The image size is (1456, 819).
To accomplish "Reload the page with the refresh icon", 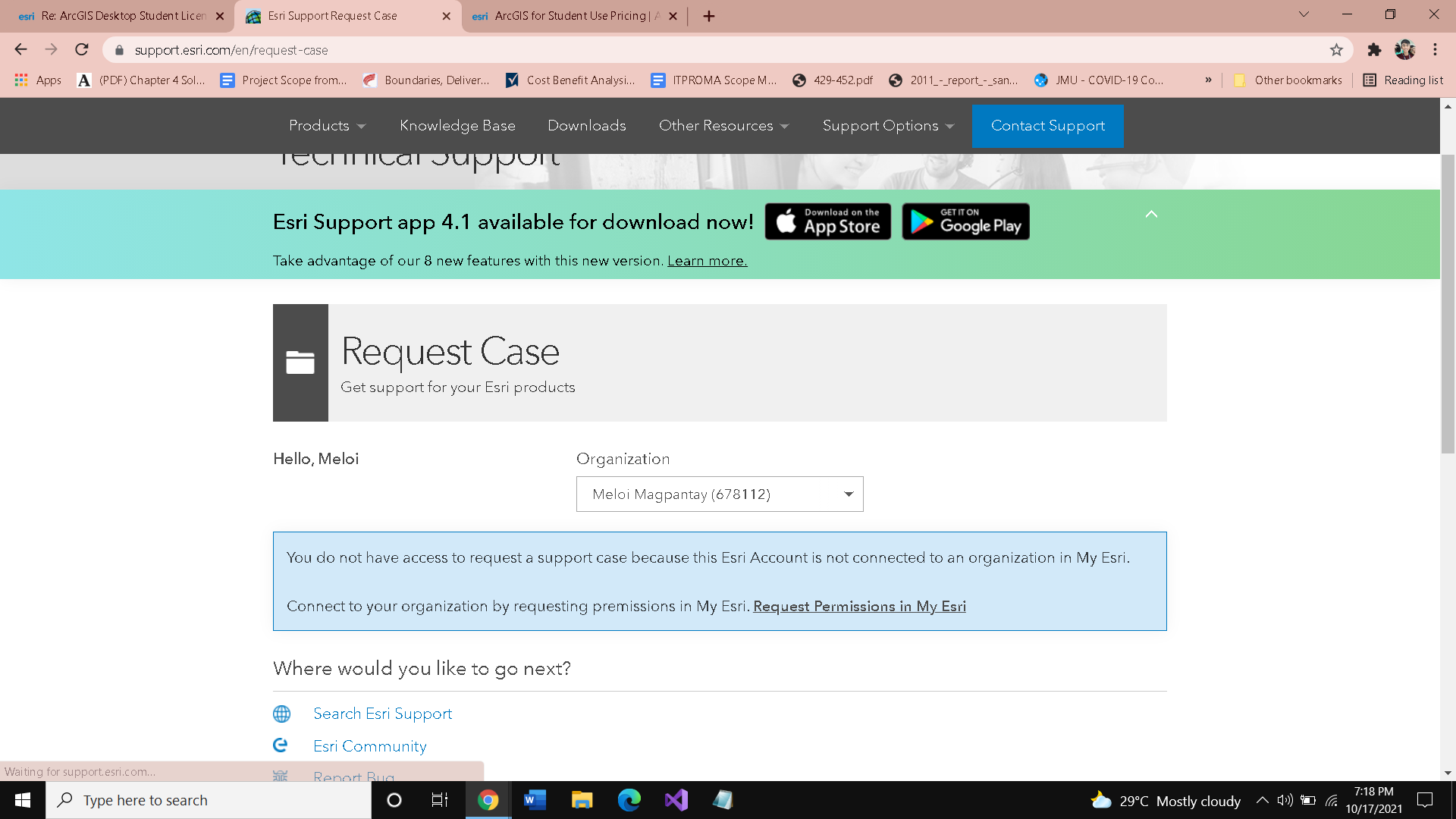I will [82, 50].
